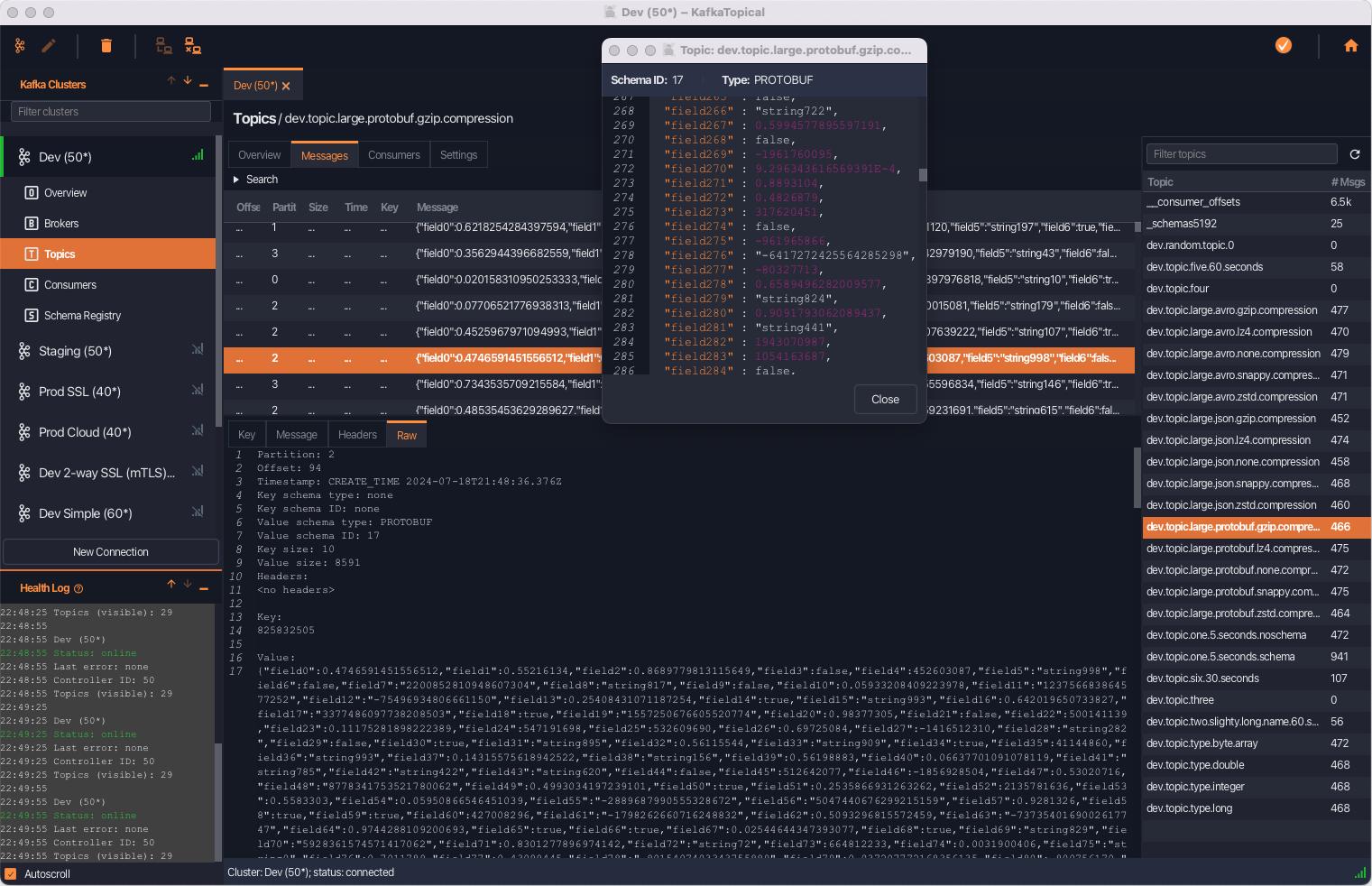Click the orange checkmark status icon
1372x886 pixels.
(x=1284, y=45)
